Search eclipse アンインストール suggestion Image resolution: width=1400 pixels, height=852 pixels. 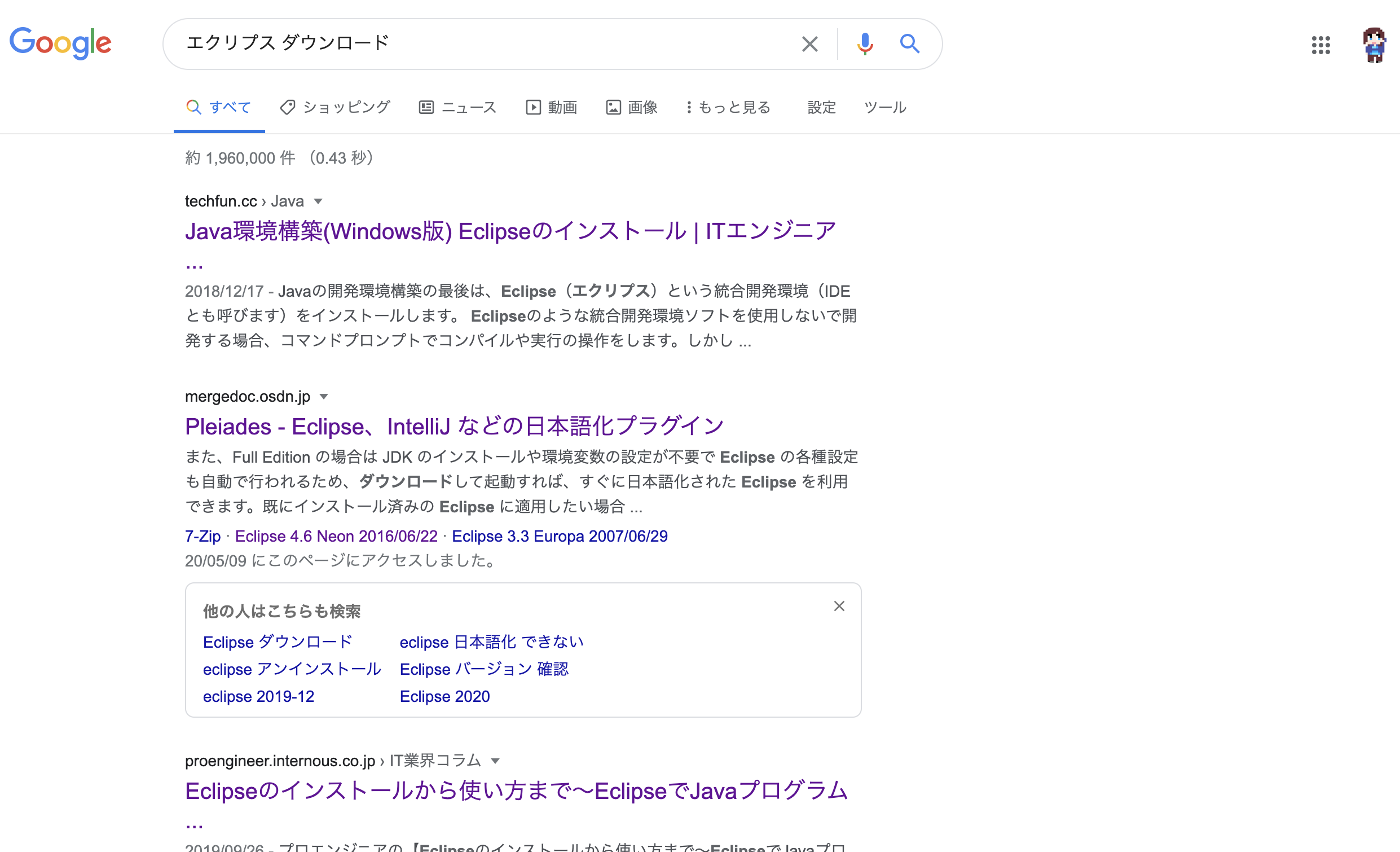click(292, 670)
